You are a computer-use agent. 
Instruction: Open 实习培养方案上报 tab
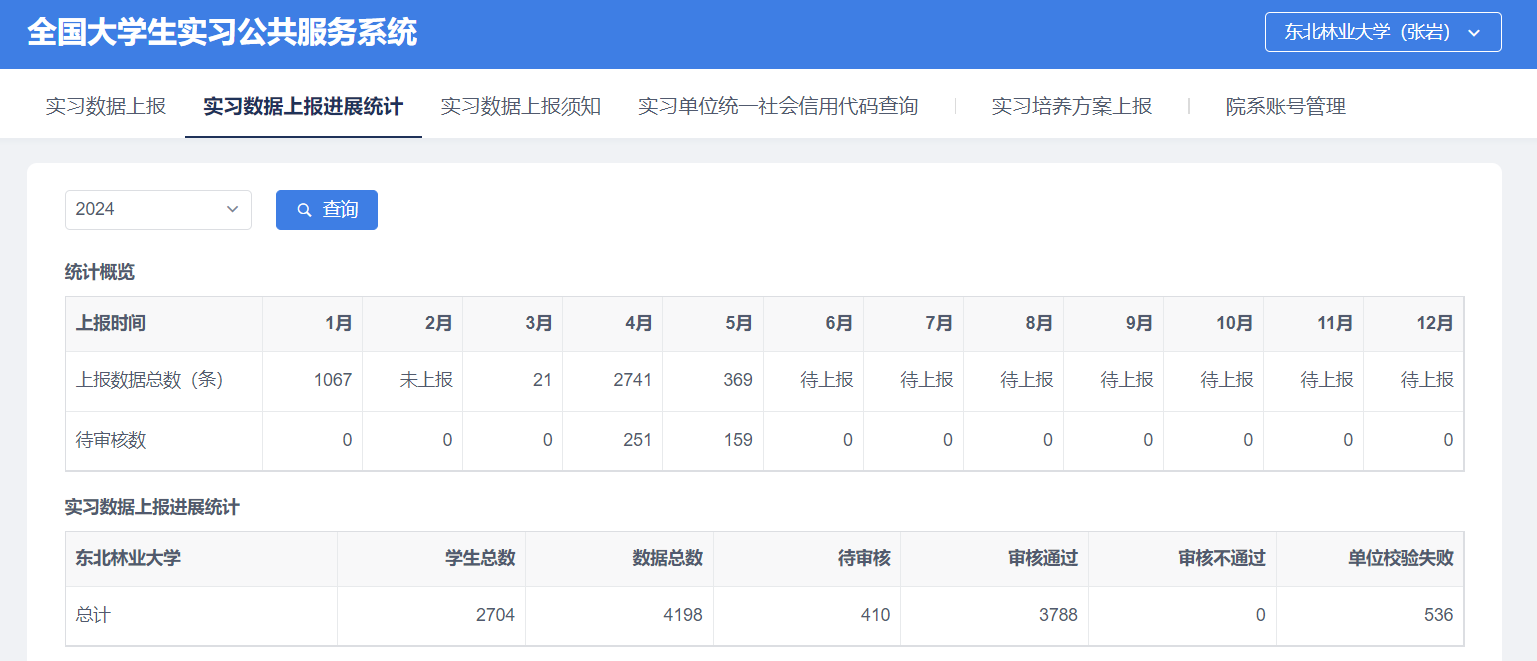coord(1071,106)
